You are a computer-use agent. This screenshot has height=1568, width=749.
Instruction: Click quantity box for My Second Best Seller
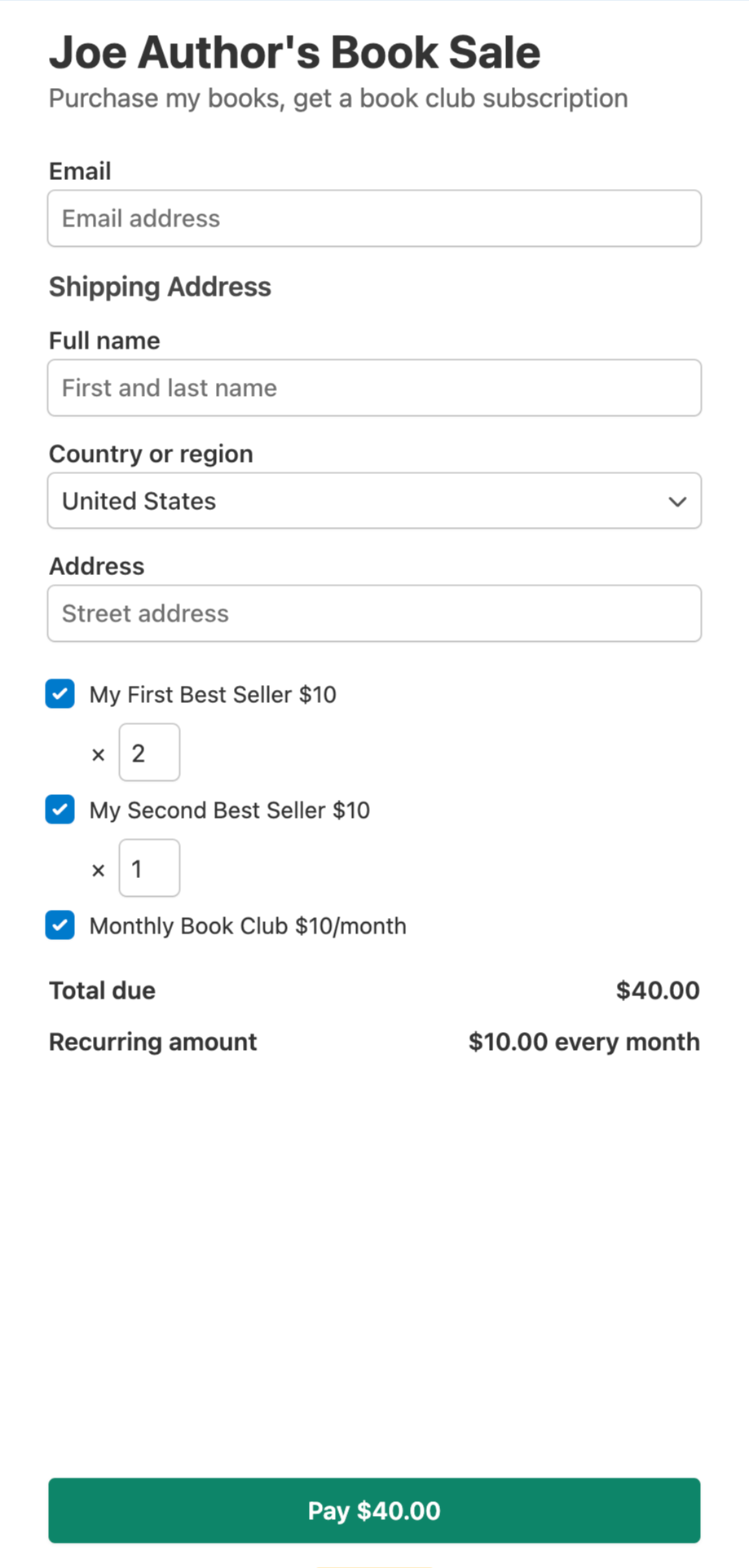tap(149, 868)
